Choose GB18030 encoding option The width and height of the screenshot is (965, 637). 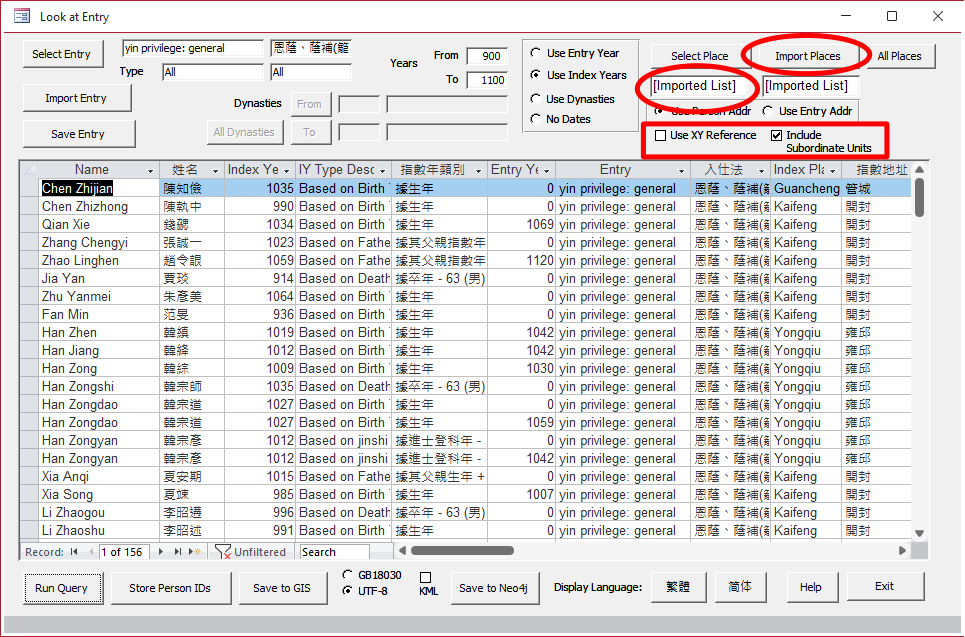point(347,575)
